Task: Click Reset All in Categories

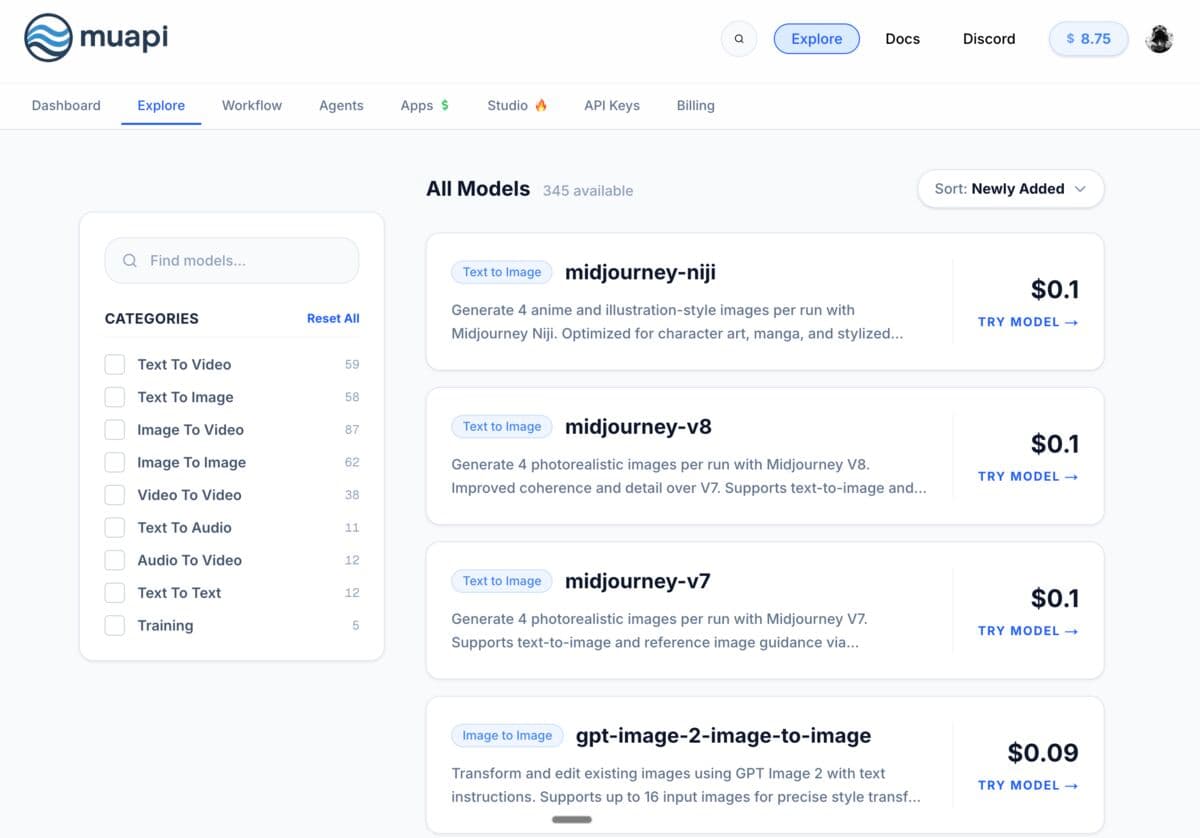Action: pyautogui.click(x=333, y=318)
